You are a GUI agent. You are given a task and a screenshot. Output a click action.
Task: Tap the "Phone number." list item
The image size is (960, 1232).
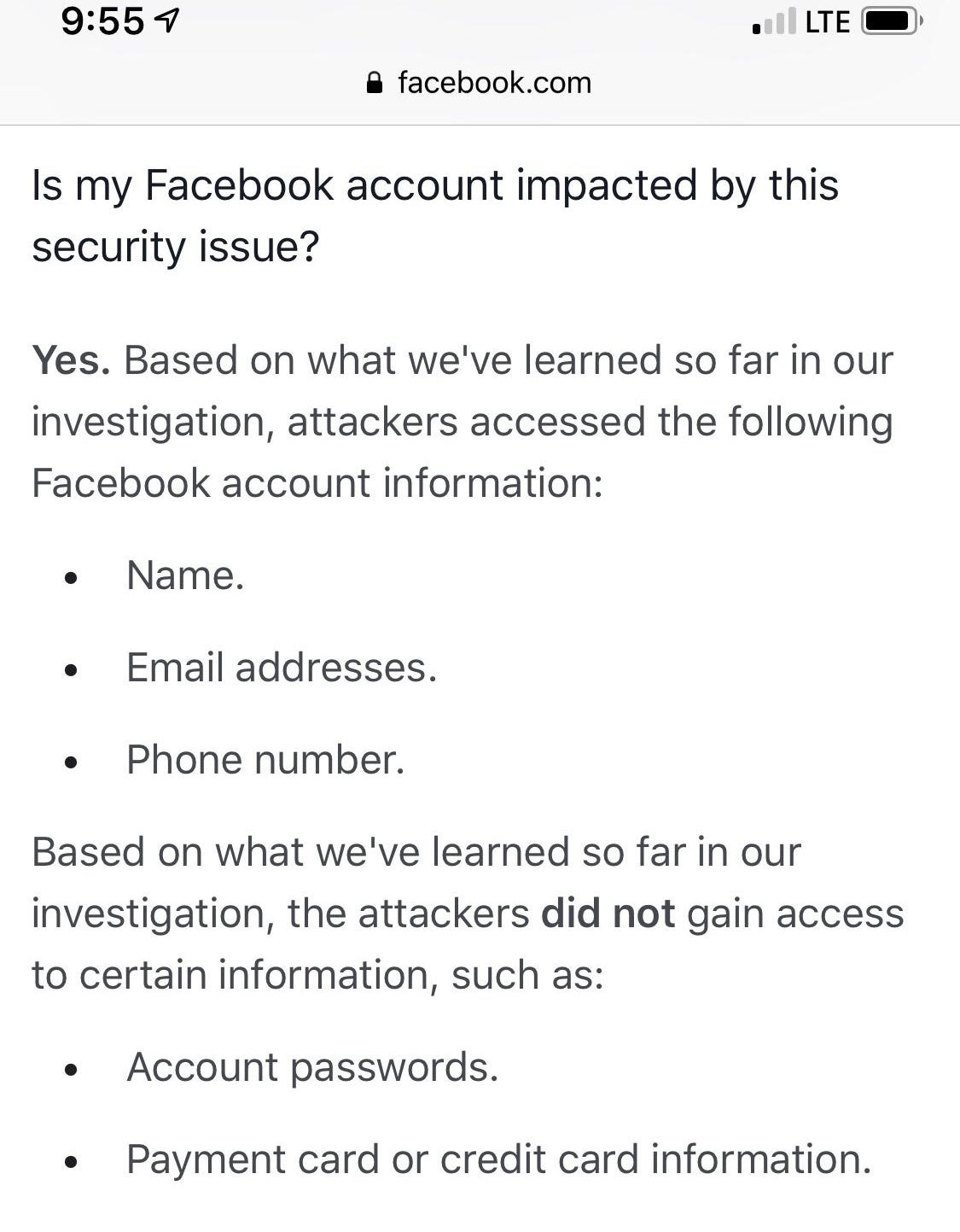pos(265,760)
